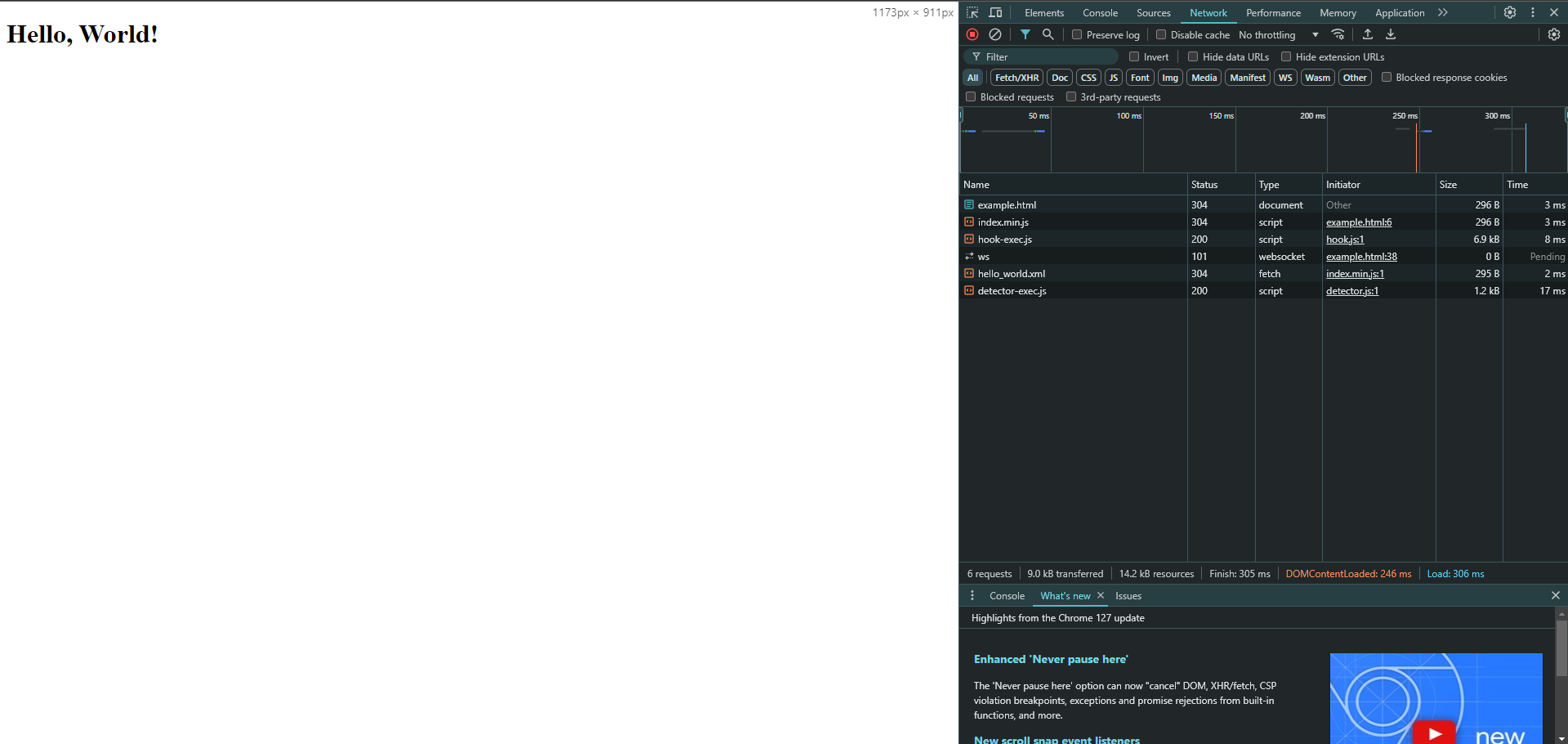The image size is (1568, 744).
Task: Switch to the Console tab
Action: 1100,13
